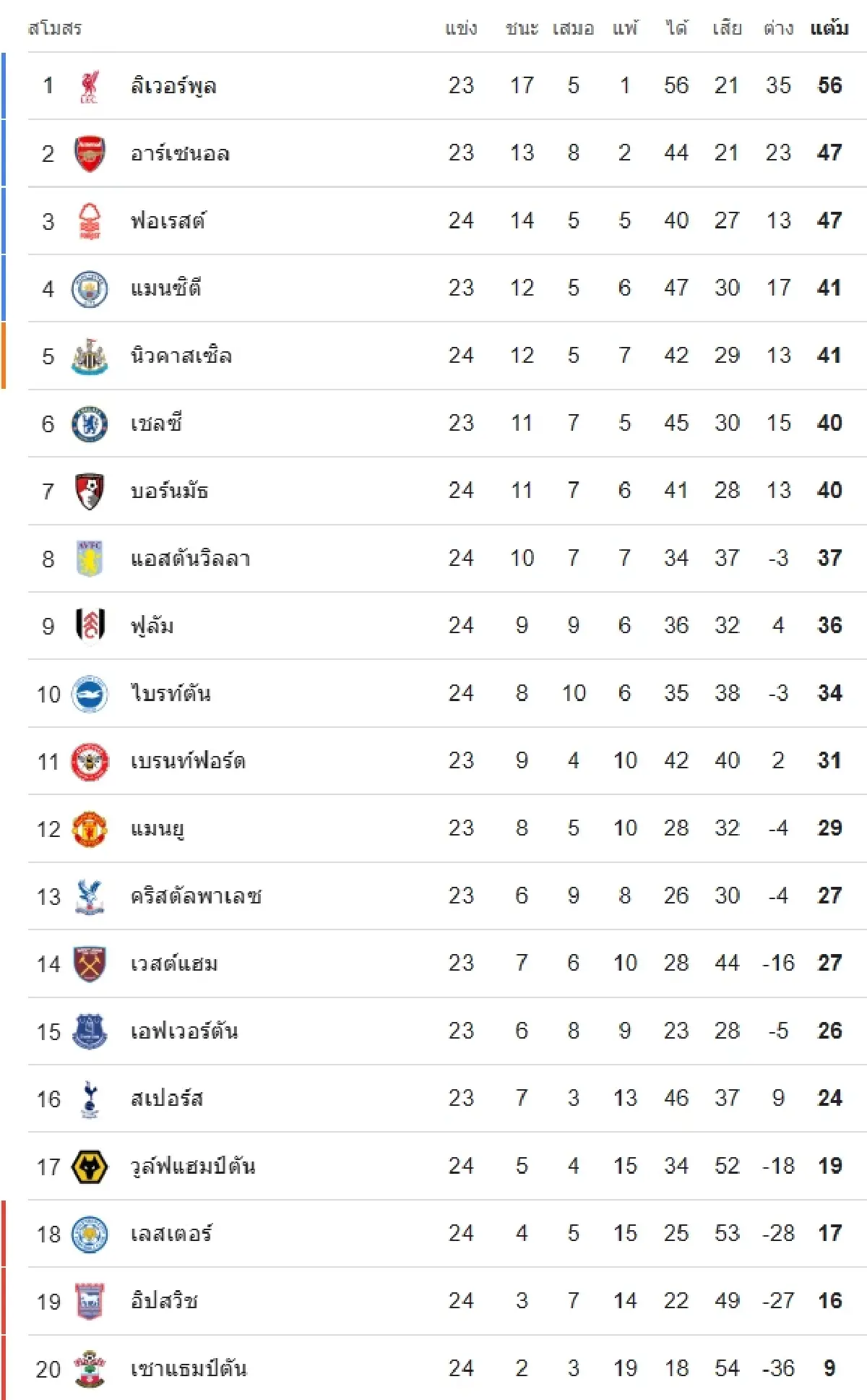Click the Arsenal club crest
Viewport: 867px width, 1400px height.
(90, 153)
